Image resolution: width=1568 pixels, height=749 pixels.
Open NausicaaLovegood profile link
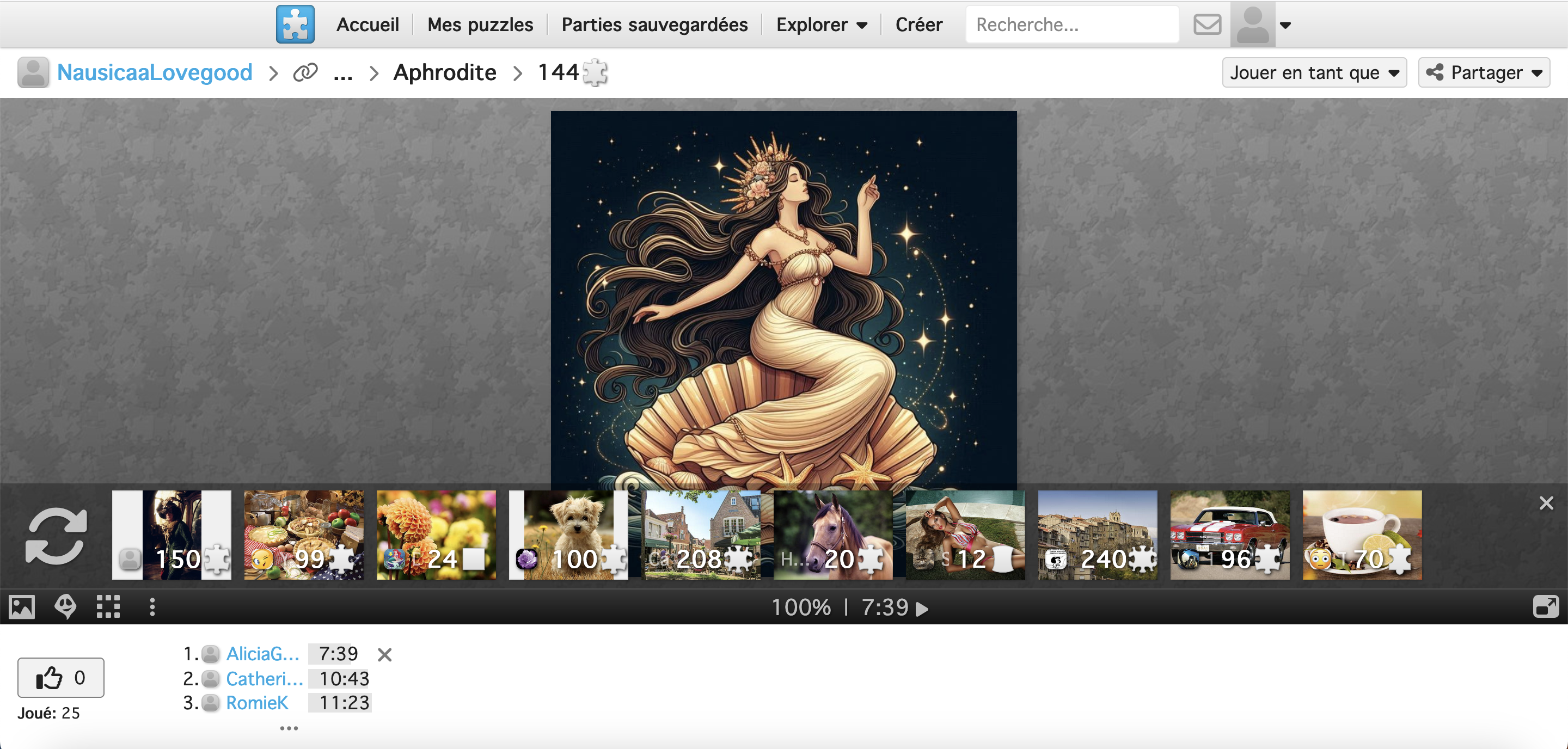(155, 72)
